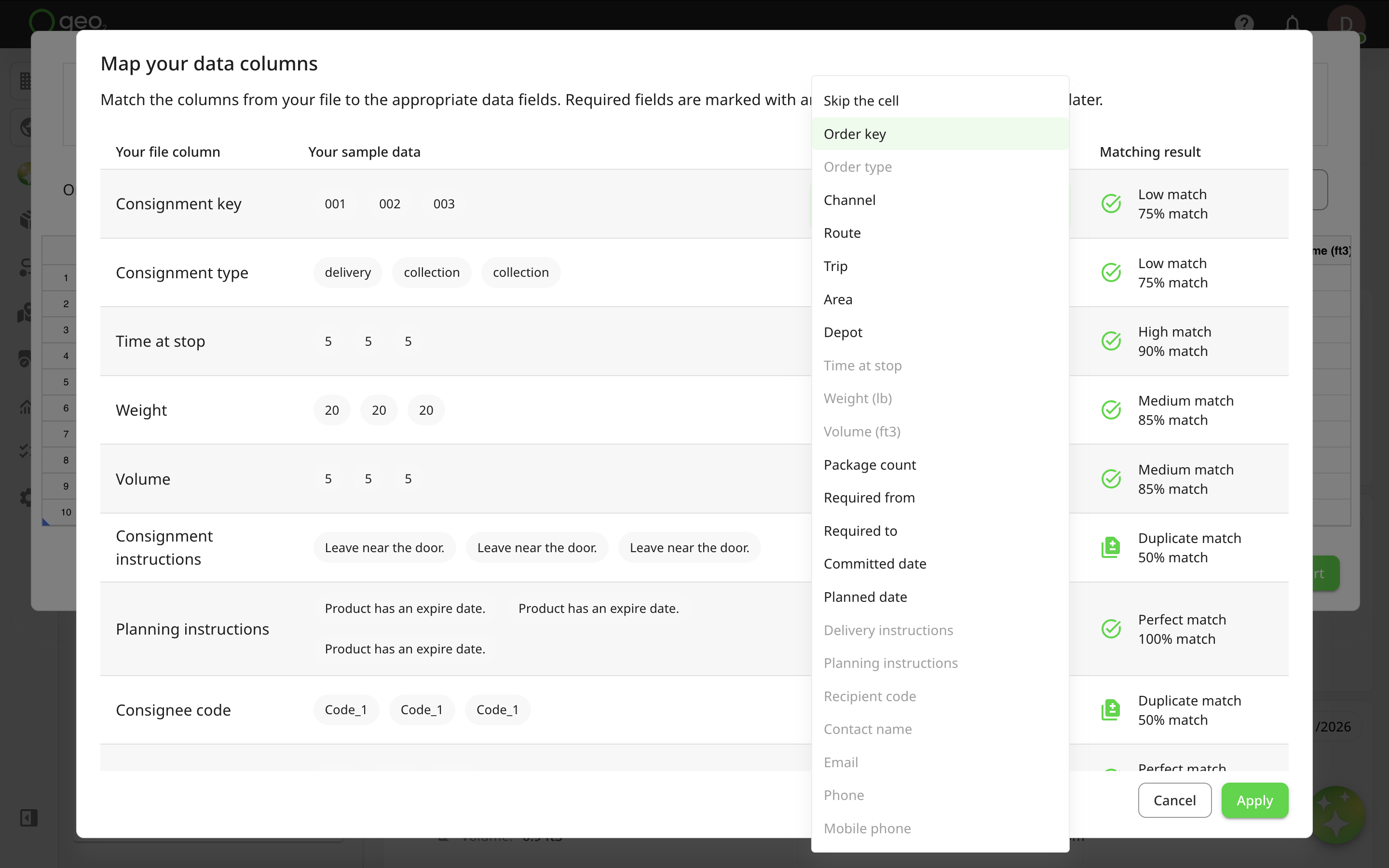The width and height of the screenshot is (1389, 868).
Task: Choose Trip from the dropdown
Action: point(940,266)
